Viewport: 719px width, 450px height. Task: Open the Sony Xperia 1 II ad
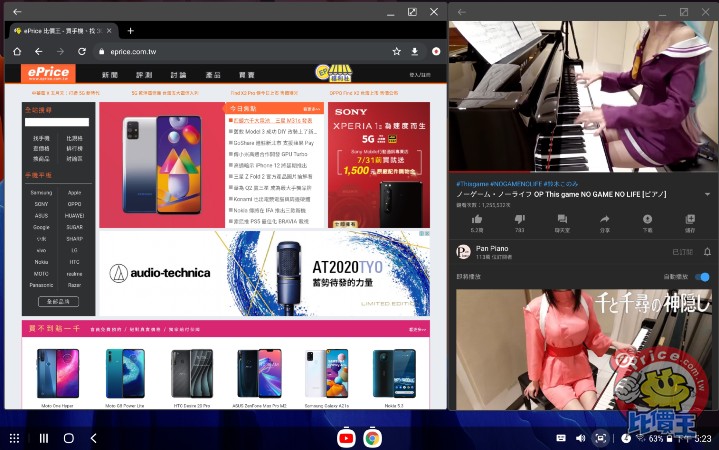(x=379, y=165)
